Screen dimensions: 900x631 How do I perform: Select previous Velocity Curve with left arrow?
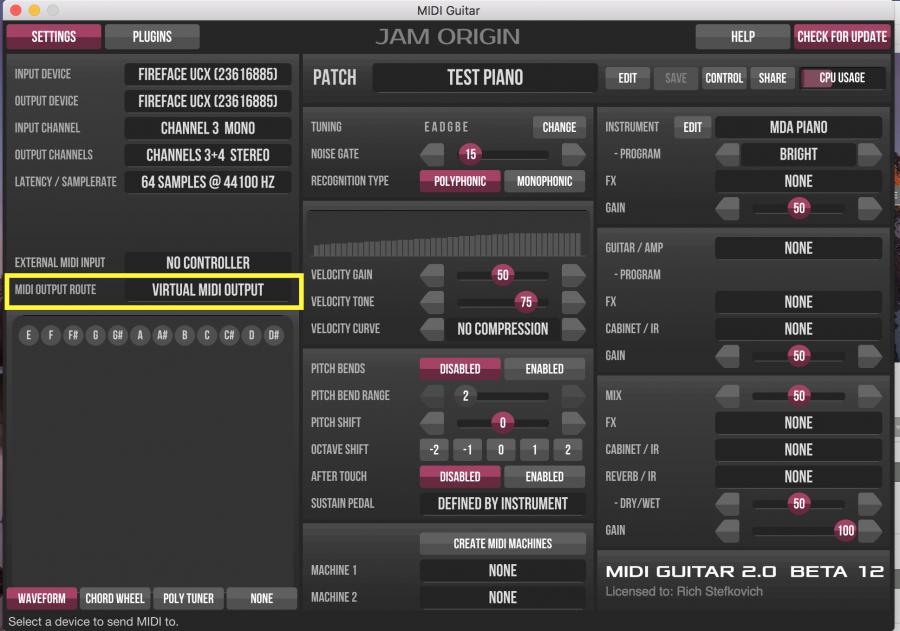[432, 329]
